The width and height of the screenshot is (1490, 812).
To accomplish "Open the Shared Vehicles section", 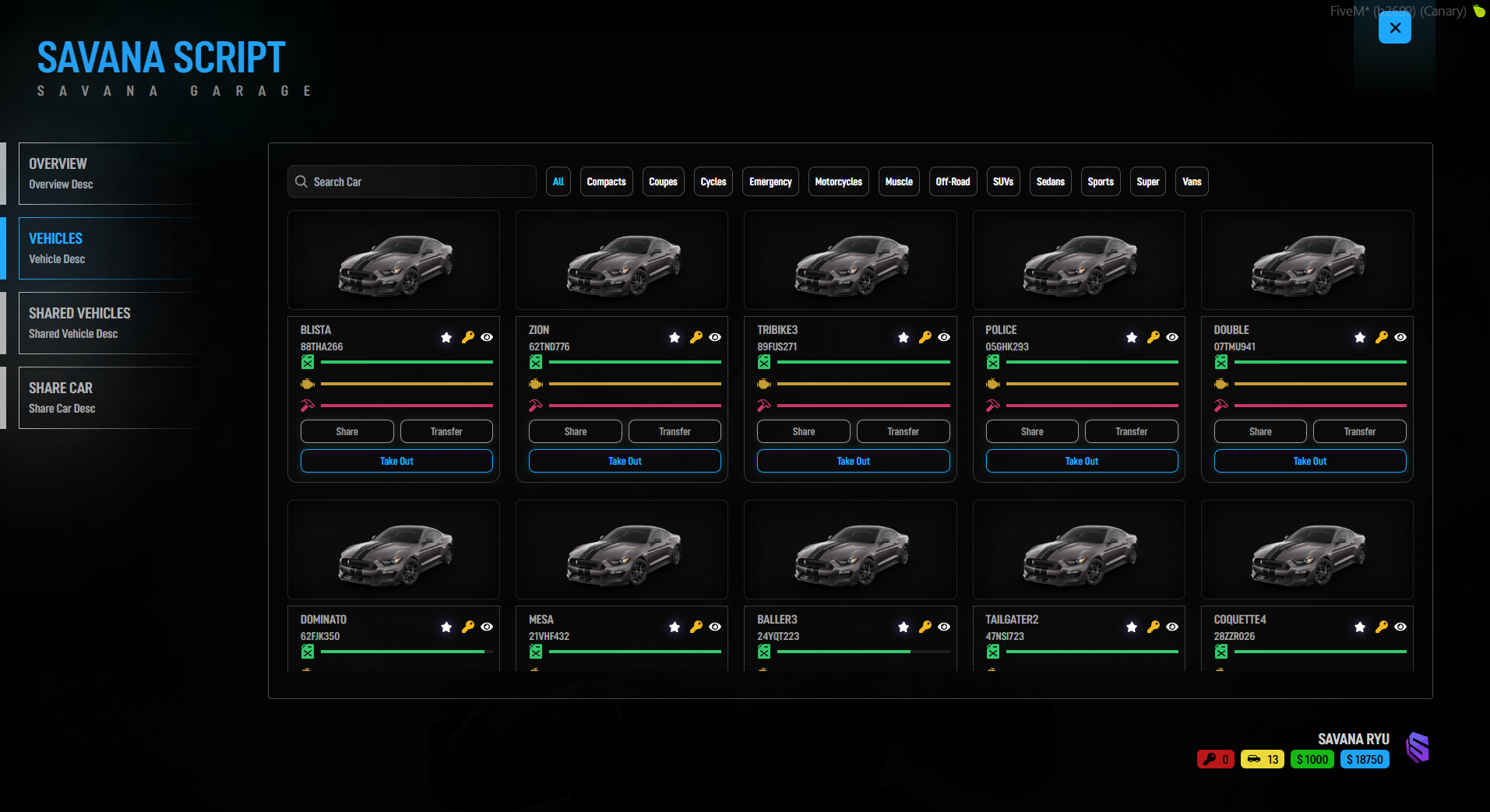I will [109, 323].
